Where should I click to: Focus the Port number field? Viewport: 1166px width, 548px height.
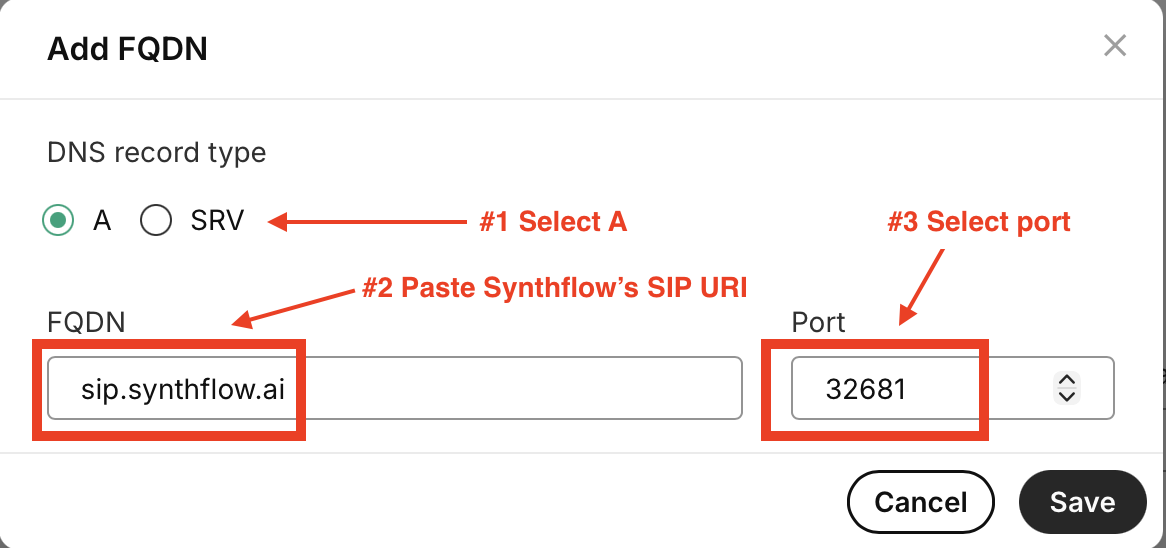coord(920,387)
